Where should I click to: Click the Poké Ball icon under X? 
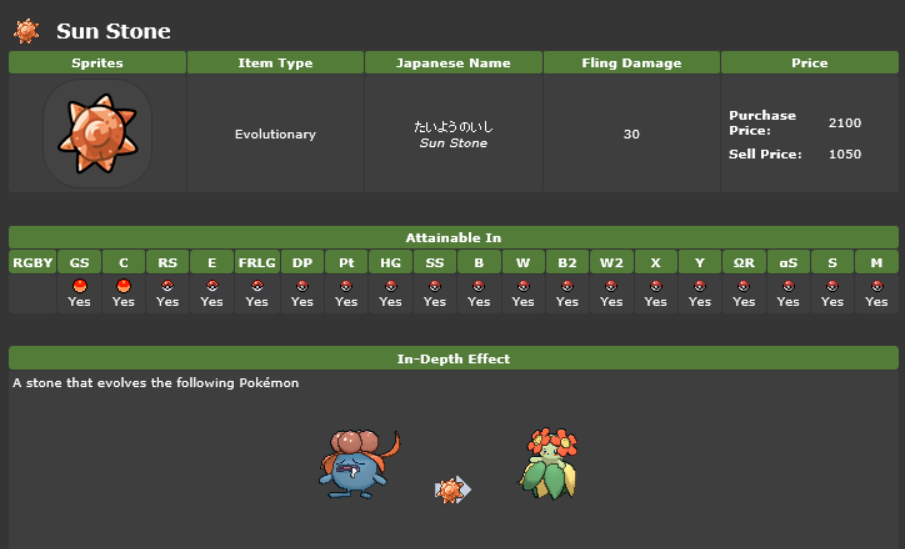click(656, 286)
